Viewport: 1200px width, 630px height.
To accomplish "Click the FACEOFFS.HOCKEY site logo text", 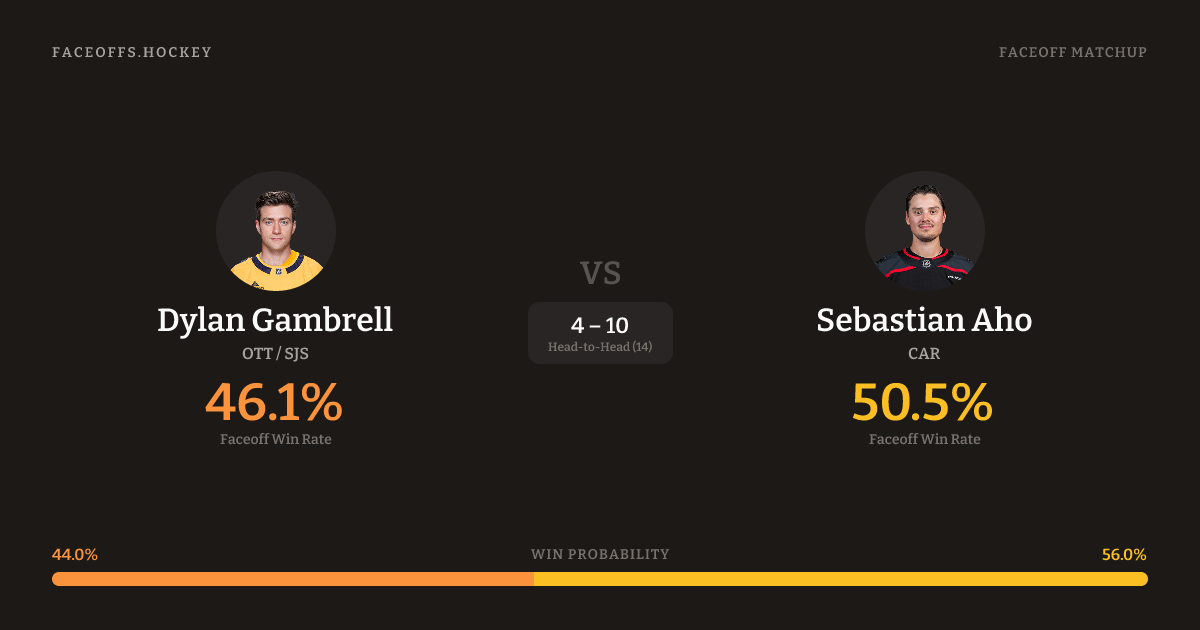I will pos(132,52).
